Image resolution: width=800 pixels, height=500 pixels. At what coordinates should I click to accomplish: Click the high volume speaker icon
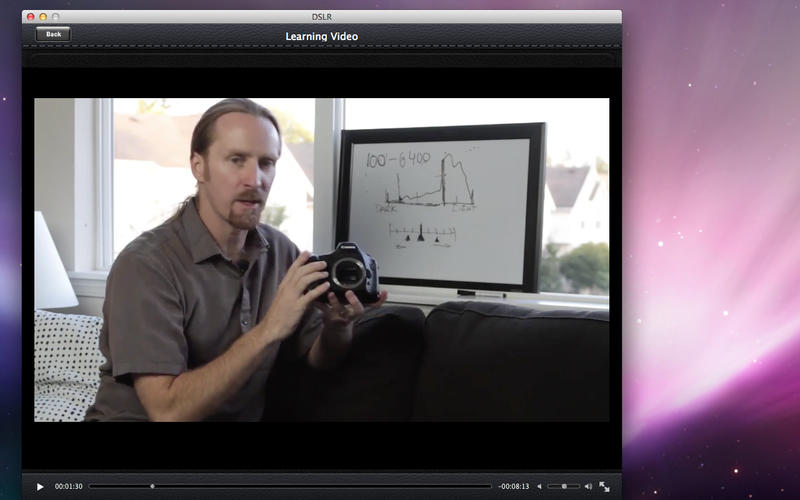[588, 486]
